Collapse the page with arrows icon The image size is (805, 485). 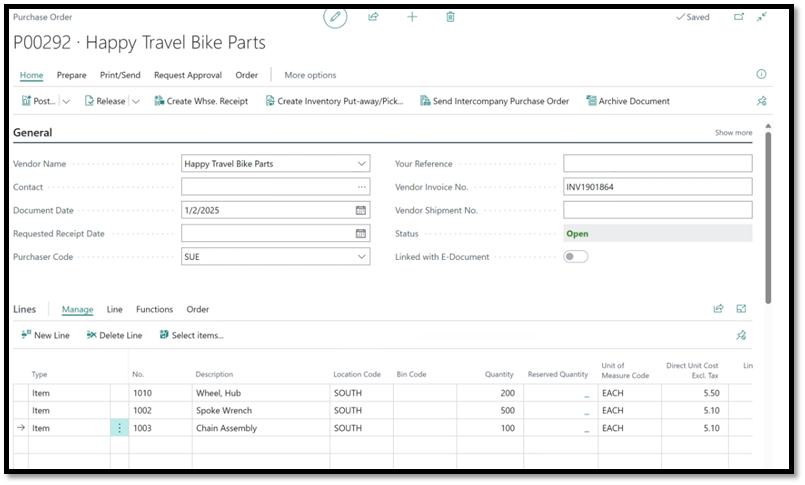(762, 17)
